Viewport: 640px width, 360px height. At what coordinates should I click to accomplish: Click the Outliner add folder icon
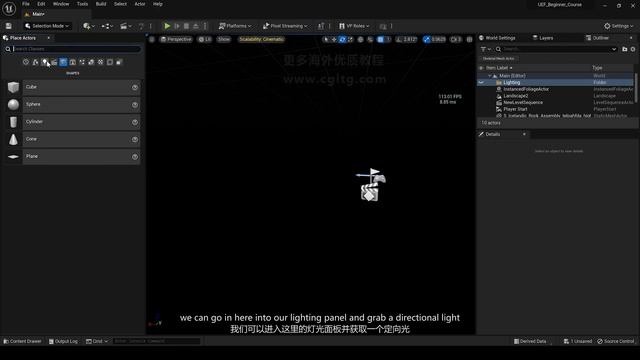624,49
